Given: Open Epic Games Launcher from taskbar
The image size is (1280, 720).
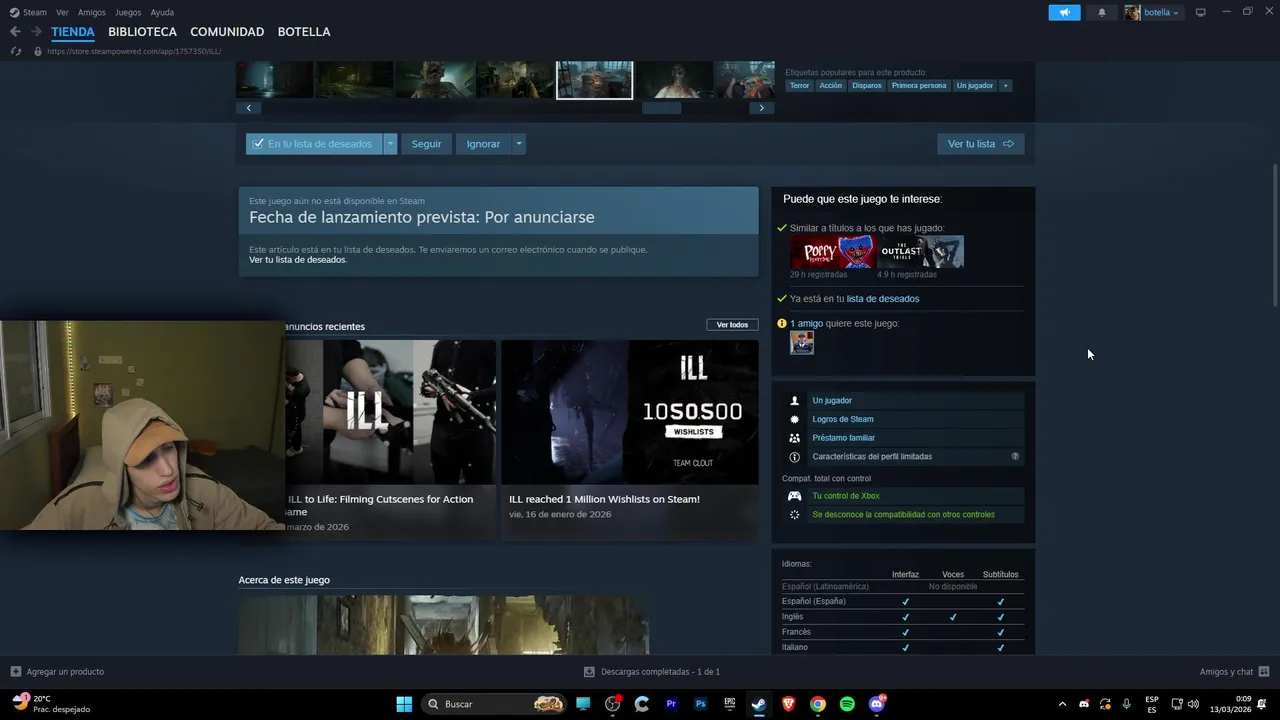Looking at the screenshot, I should 730,704.
